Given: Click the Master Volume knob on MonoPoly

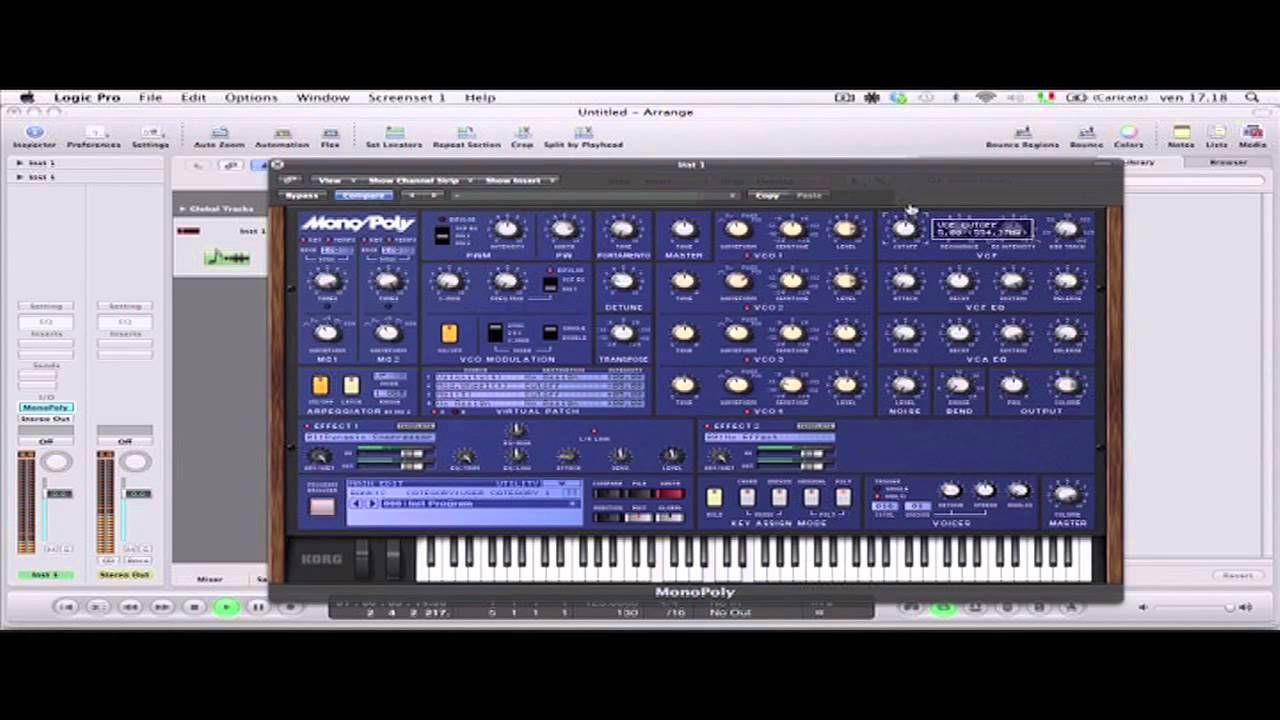Looking at the screenshot, I should 1067,494.
